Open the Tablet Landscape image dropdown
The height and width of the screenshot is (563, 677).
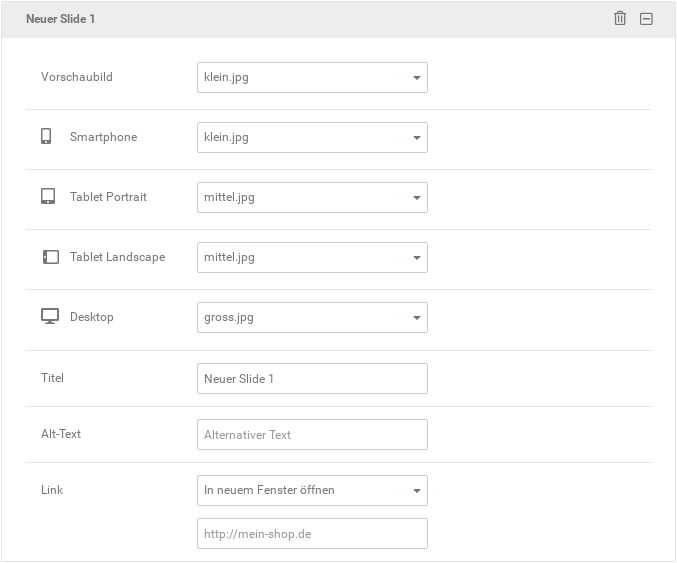coord(312,257)
